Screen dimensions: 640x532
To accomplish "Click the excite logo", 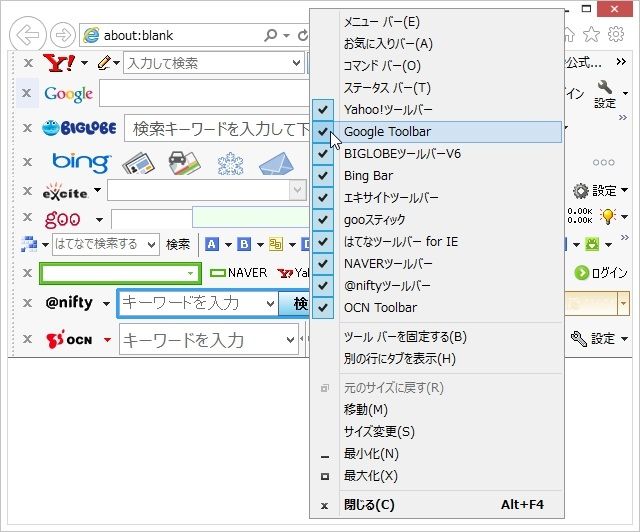I will click(x=65, y=191).
